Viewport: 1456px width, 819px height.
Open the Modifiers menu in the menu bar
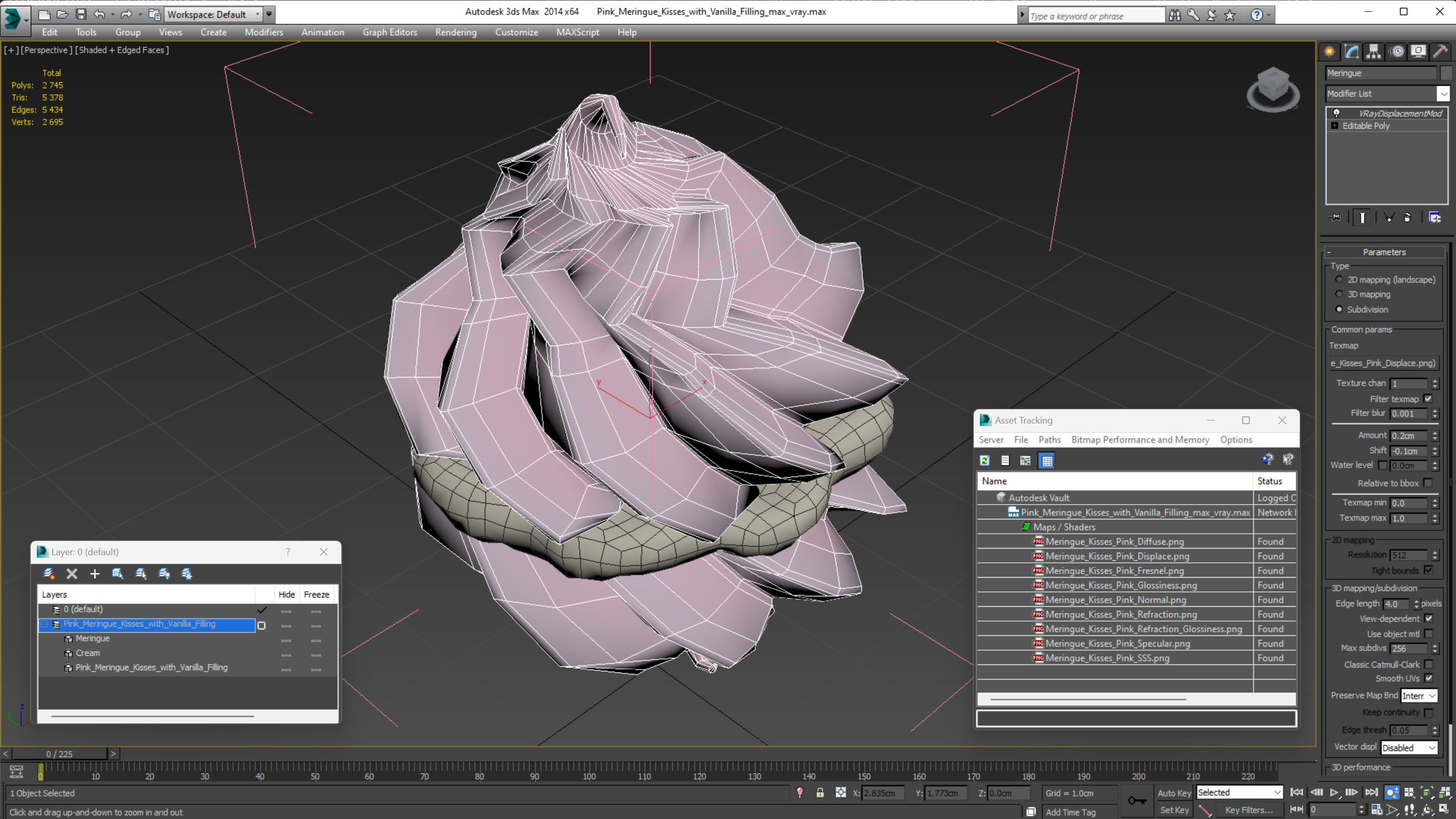pyautogui.click(x=263, y=32)
